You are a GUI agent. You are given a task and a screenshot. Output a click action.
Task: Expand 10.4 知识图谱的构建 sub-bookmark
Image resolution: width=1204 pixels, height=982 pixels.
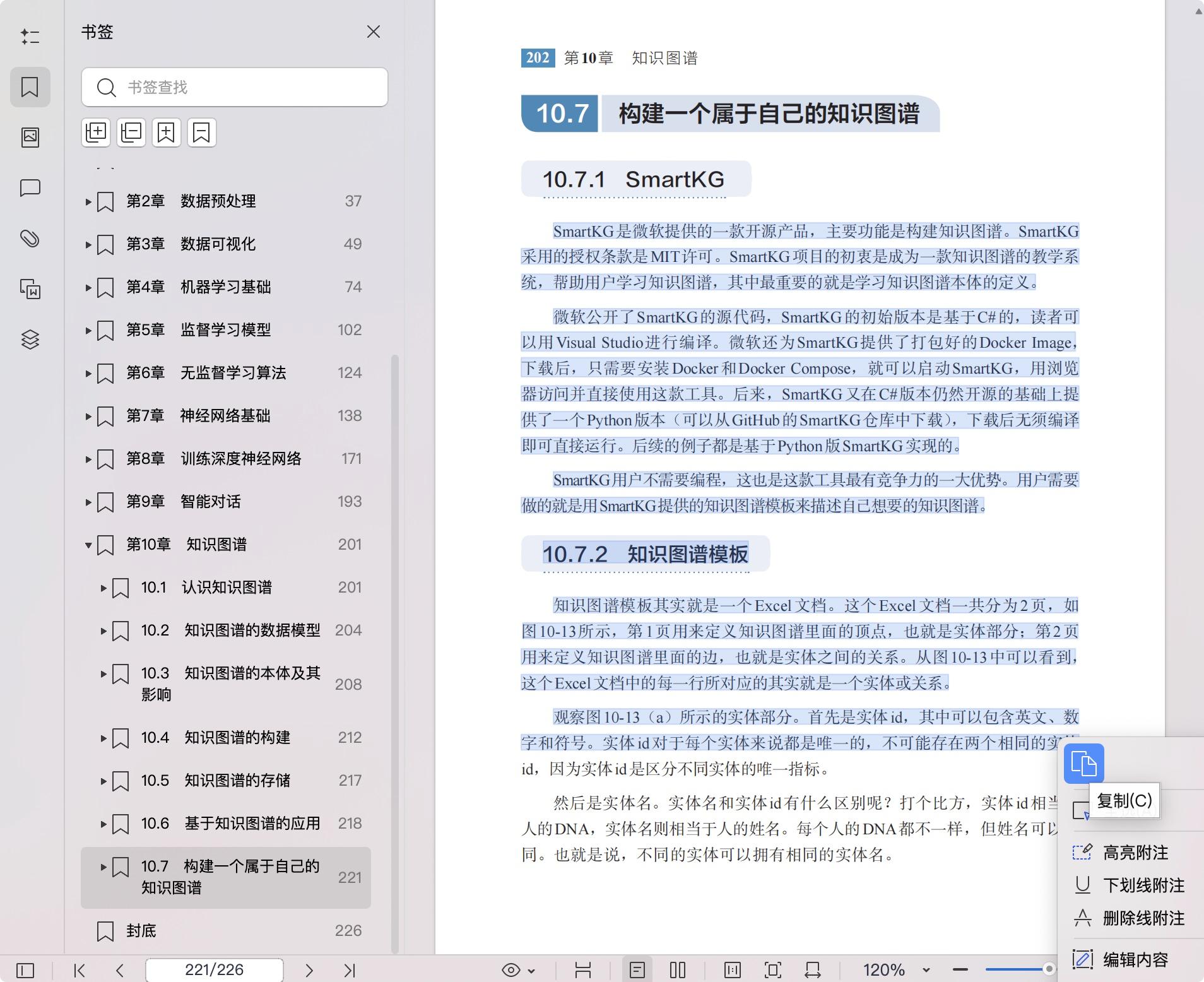[x=103, y=738]
